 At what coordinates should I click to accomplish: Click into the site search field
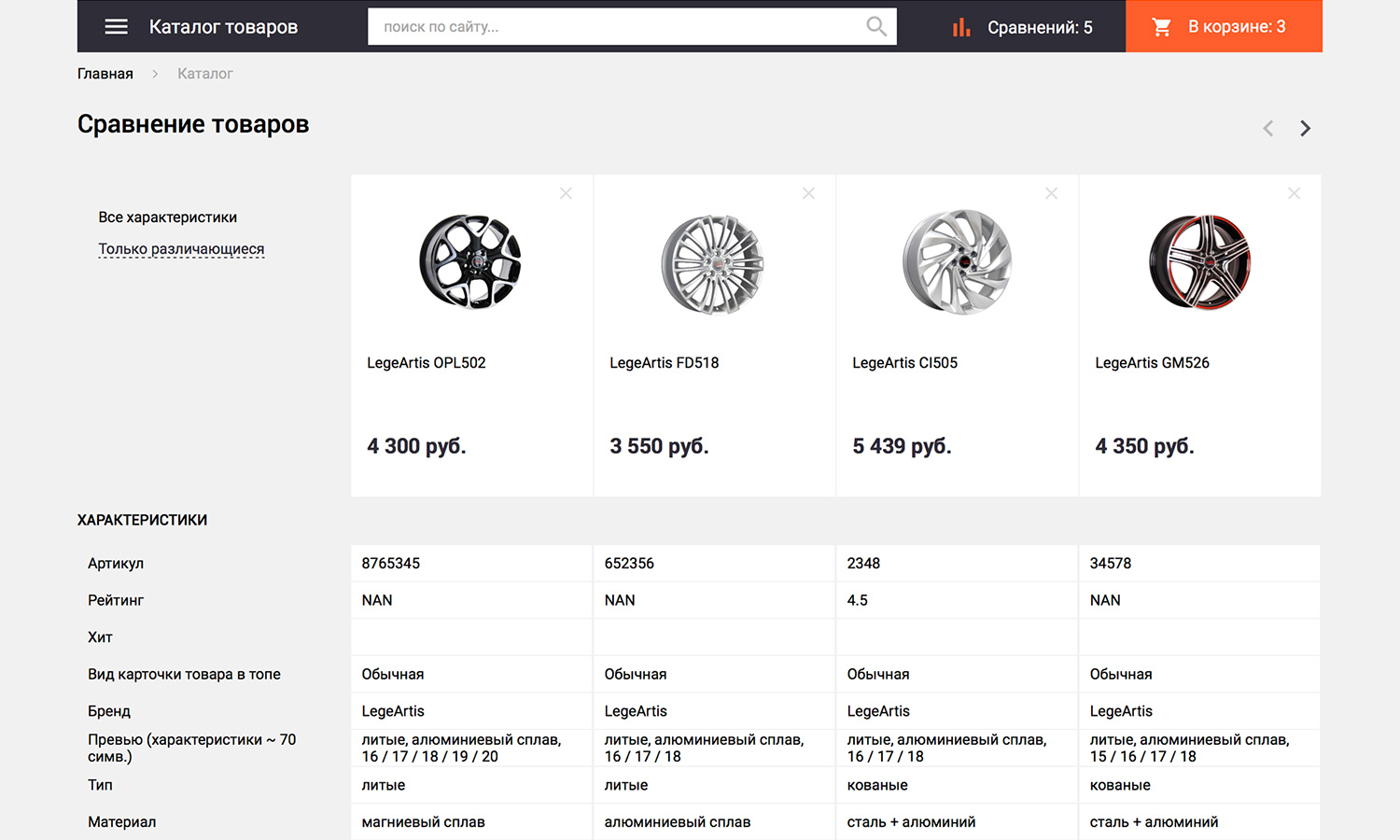point(616,27)
